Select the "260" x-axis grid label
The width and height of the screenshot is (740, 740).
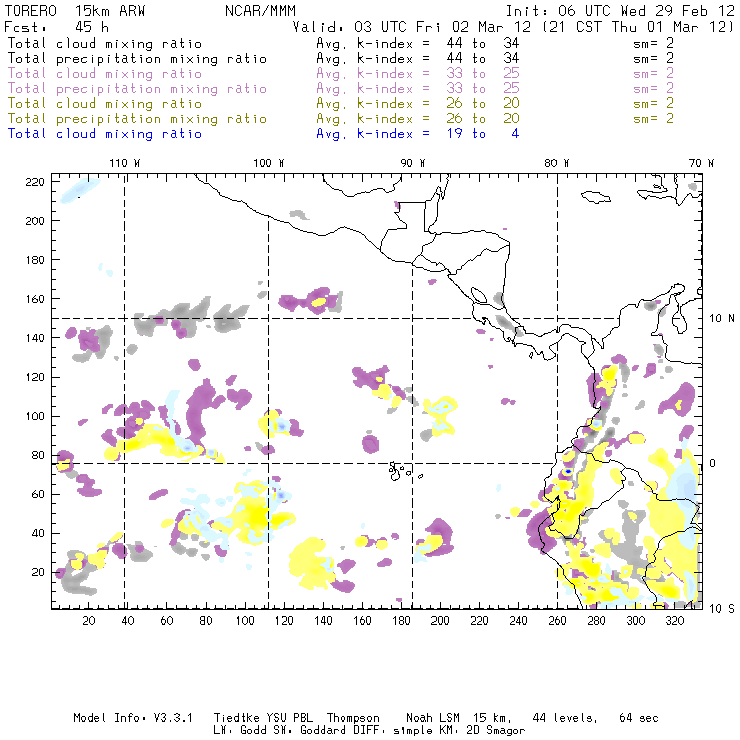coord(557,621)
